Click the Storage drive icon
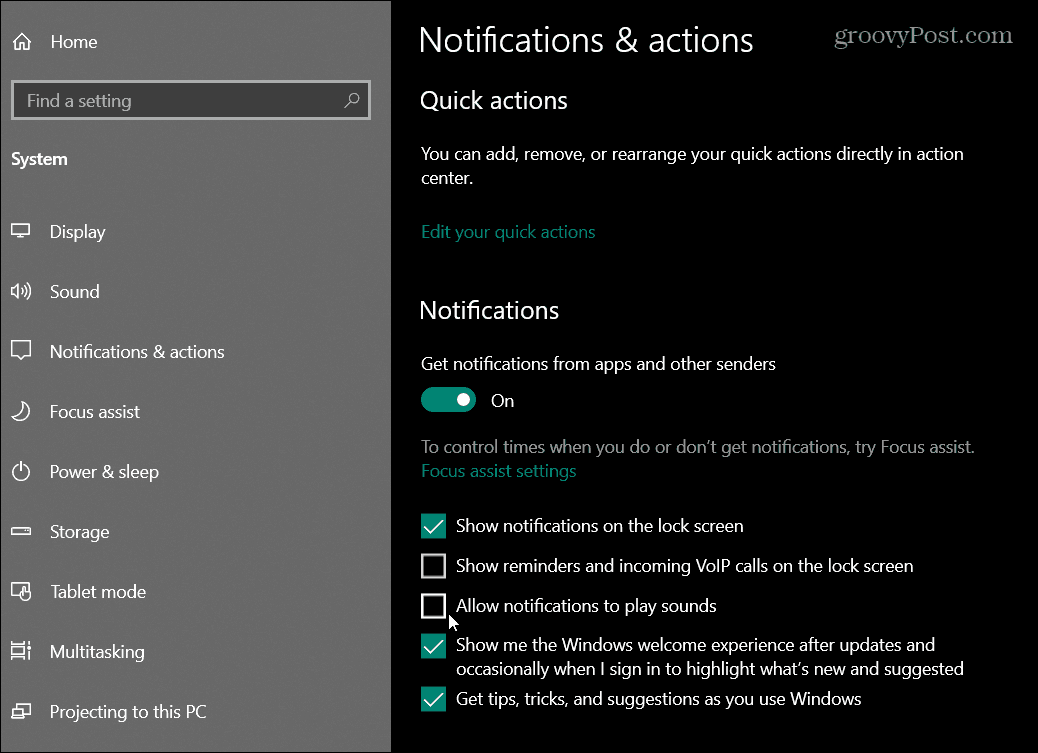This screenshot has height=753, width=1038. (x=21, y=531)
